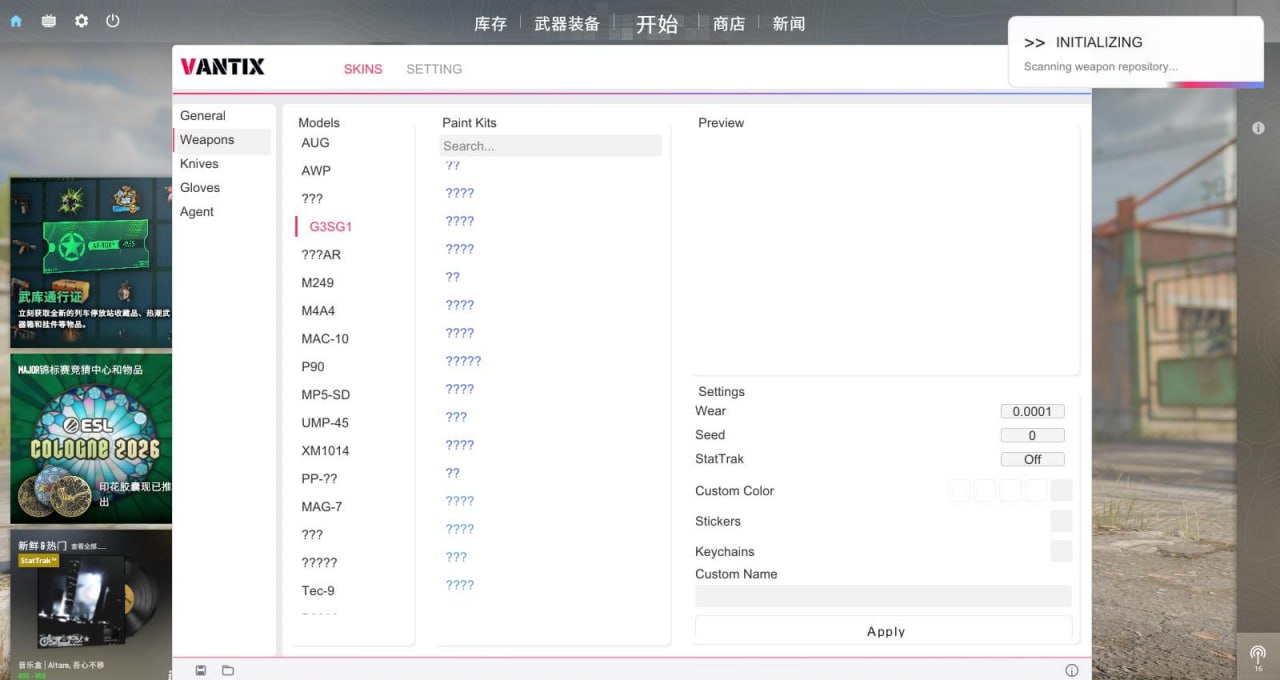Click the info icon on right game sidebar
Screen dimensions: 1280x680
[x=1258, y=128]
